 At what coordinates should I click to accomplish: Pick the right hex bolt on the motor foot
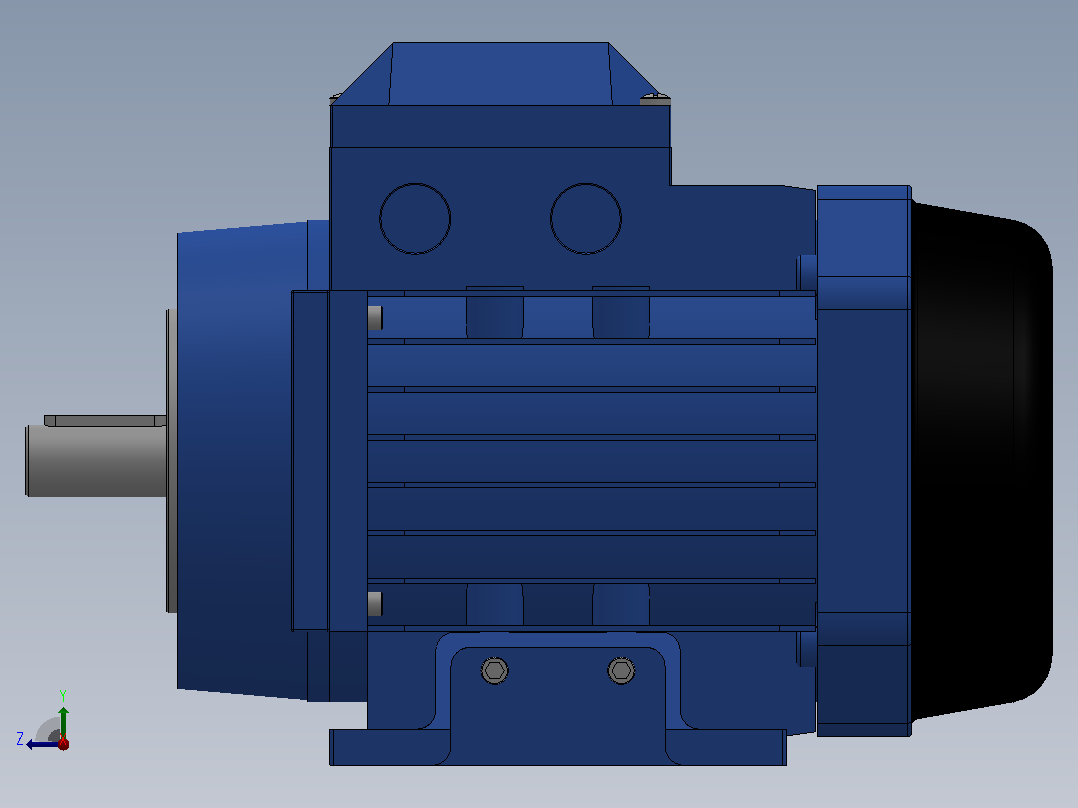tap(621, 670)
